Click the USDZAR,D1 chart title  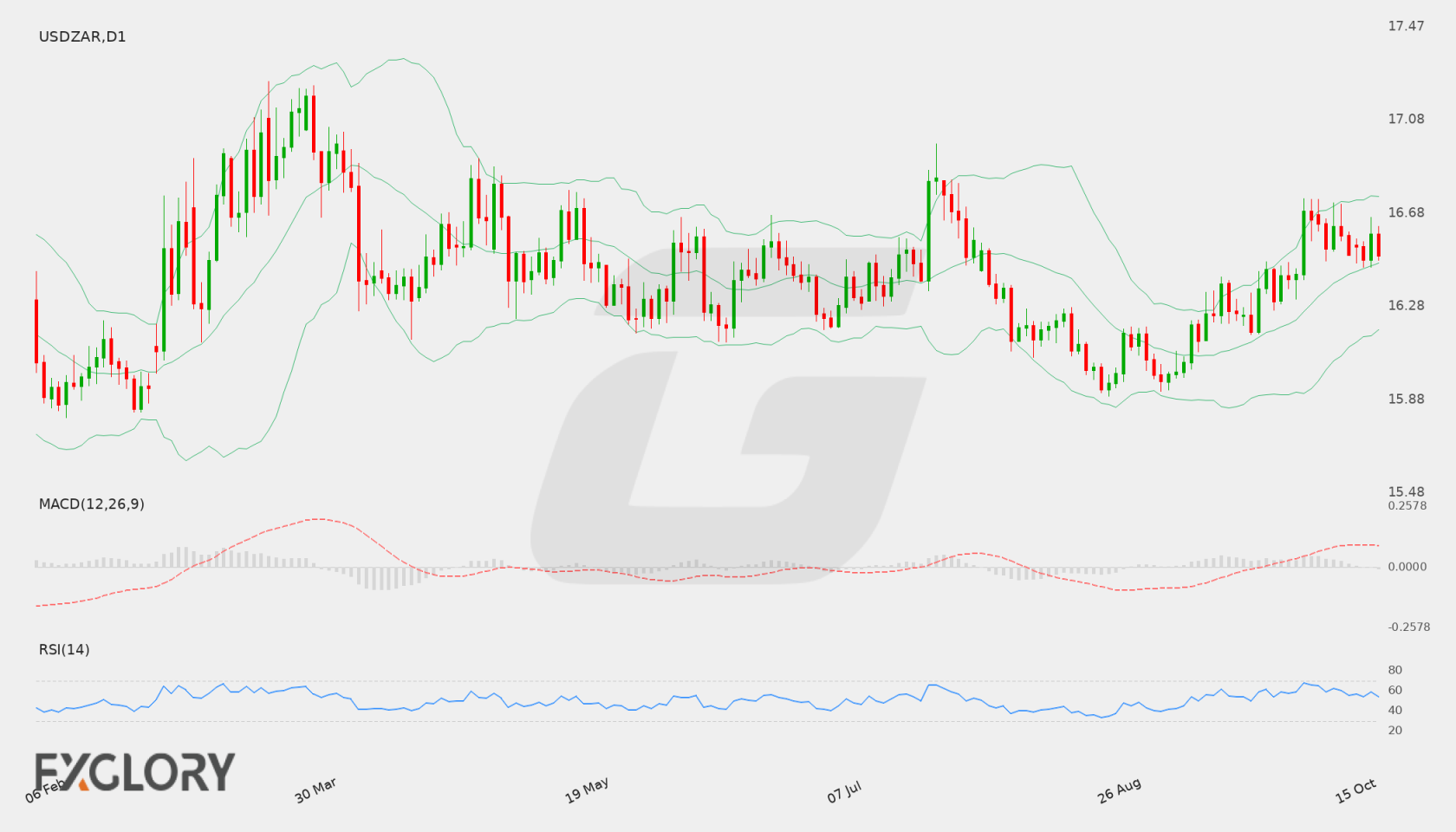pyautogui.click(x=82, y=36)
